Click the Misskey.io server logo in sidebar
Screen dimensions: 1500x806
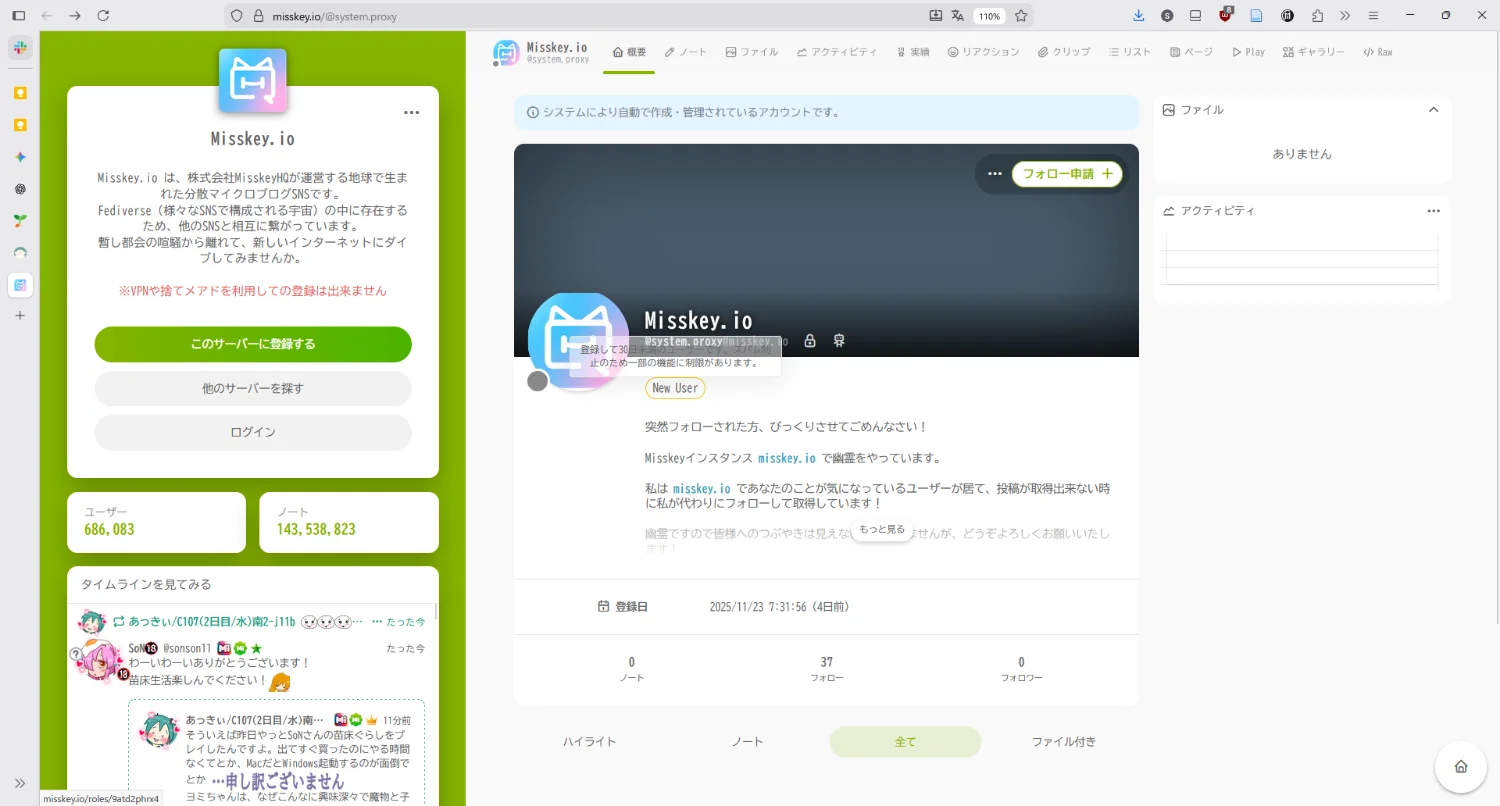pos(253,81)
